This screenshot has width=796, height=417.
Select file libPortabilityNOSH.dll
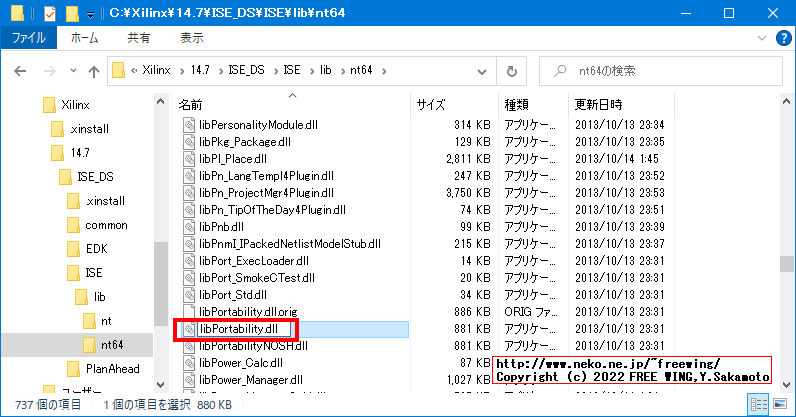pos(253,346)
